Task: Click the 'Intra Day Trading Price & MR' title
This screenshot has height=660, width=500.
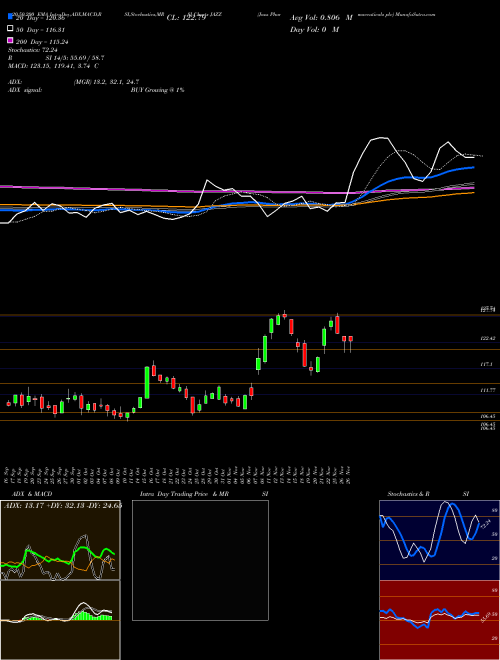Action: click(x=184, y=494)
